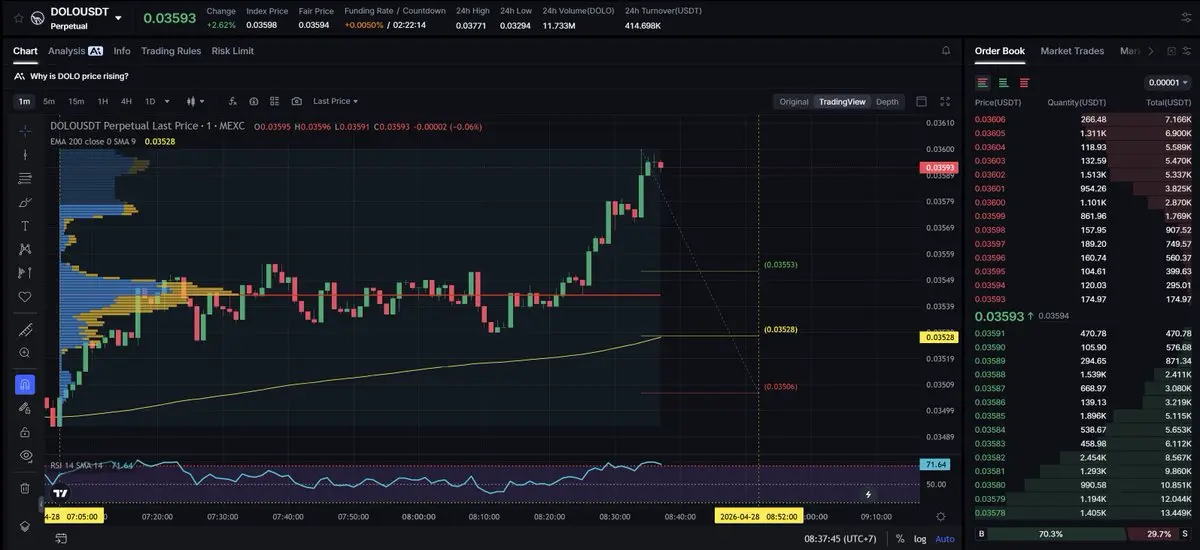Select the crosshair cursor tool

pos(25,130)
